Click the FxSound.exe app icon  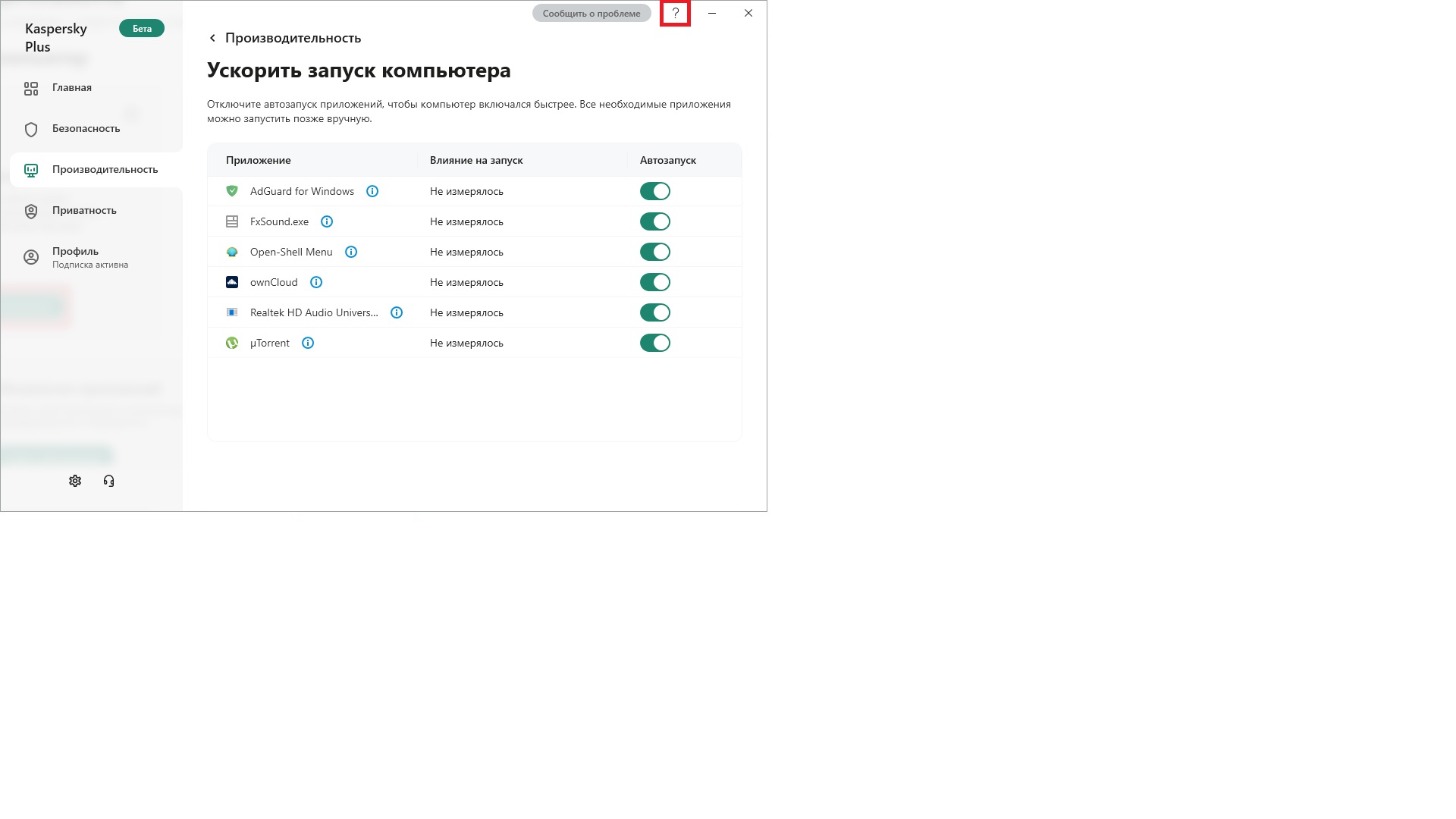pos(232,221)
